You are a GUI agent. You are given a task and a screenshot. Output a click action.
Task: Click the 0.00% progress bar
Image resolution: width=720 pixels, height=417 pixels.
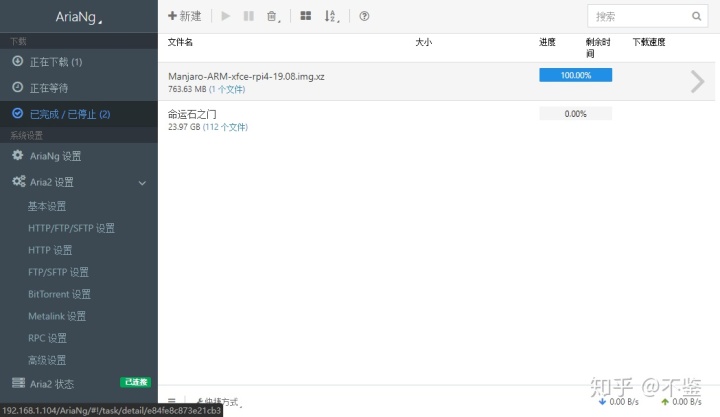(575, 113)
